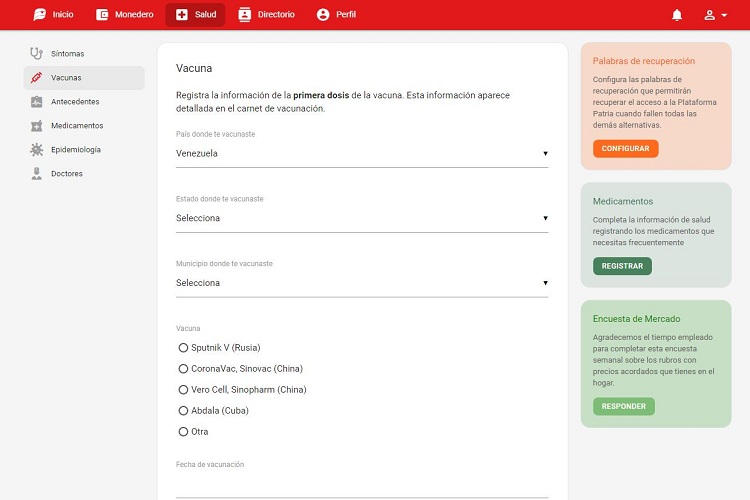The height and width of the screenshot is (500, 750).
Task: Go to the Monedero tab
Action: click(x=125, y=15)
